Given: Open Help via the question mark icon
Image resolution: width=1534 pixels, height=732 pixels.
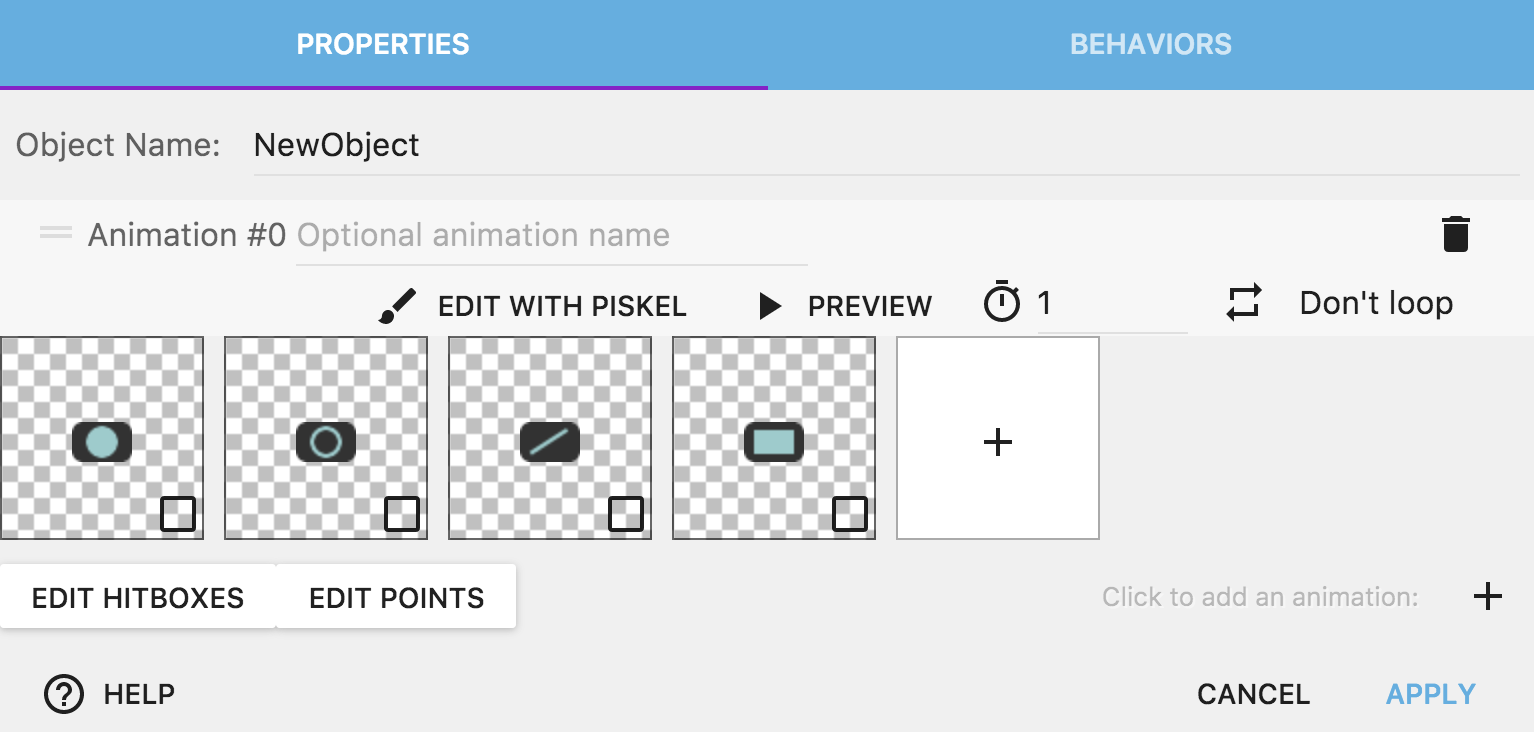Looking at the screenshot, I should 62,694.
